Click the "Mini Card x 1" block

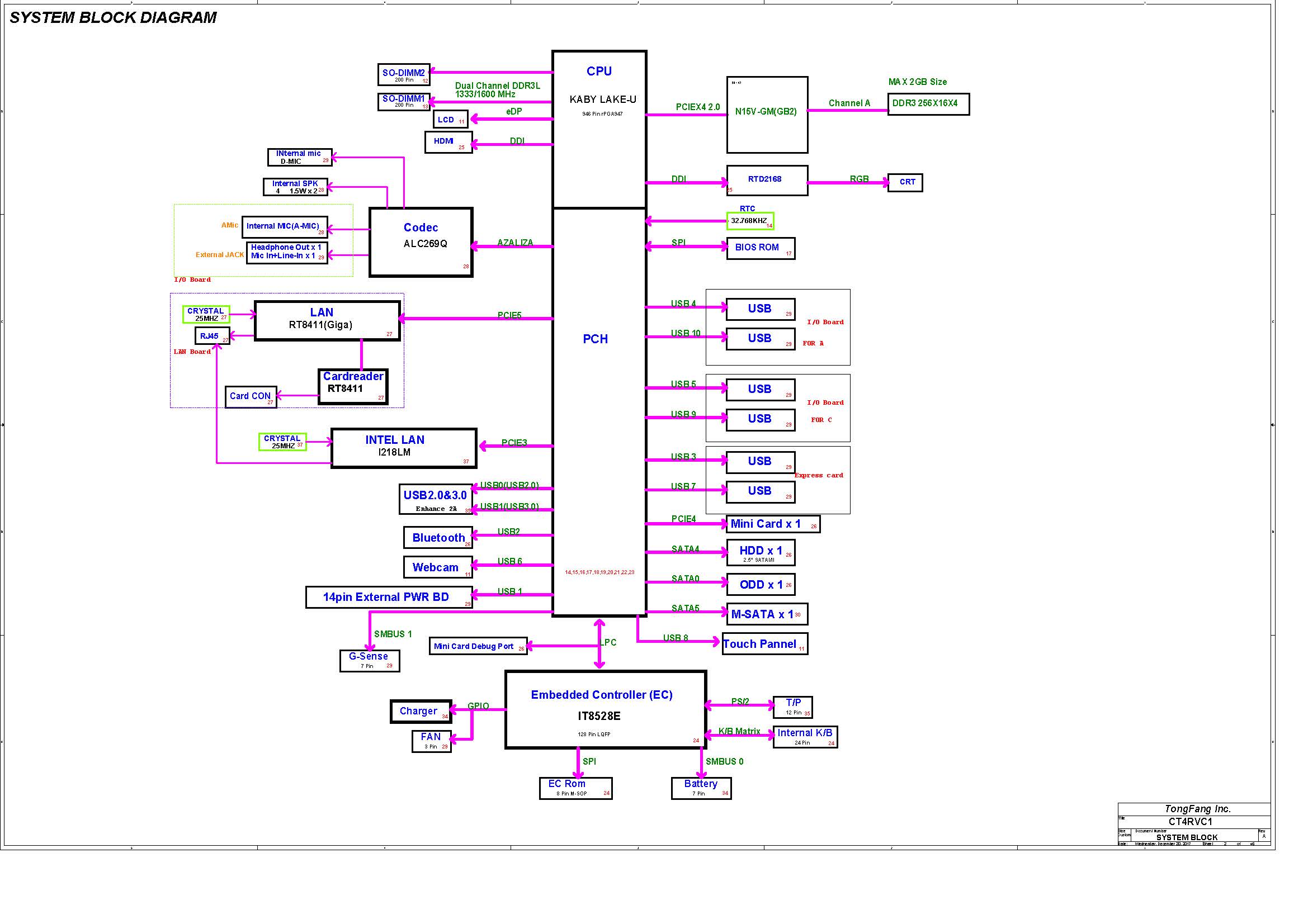tap(773, 524)
